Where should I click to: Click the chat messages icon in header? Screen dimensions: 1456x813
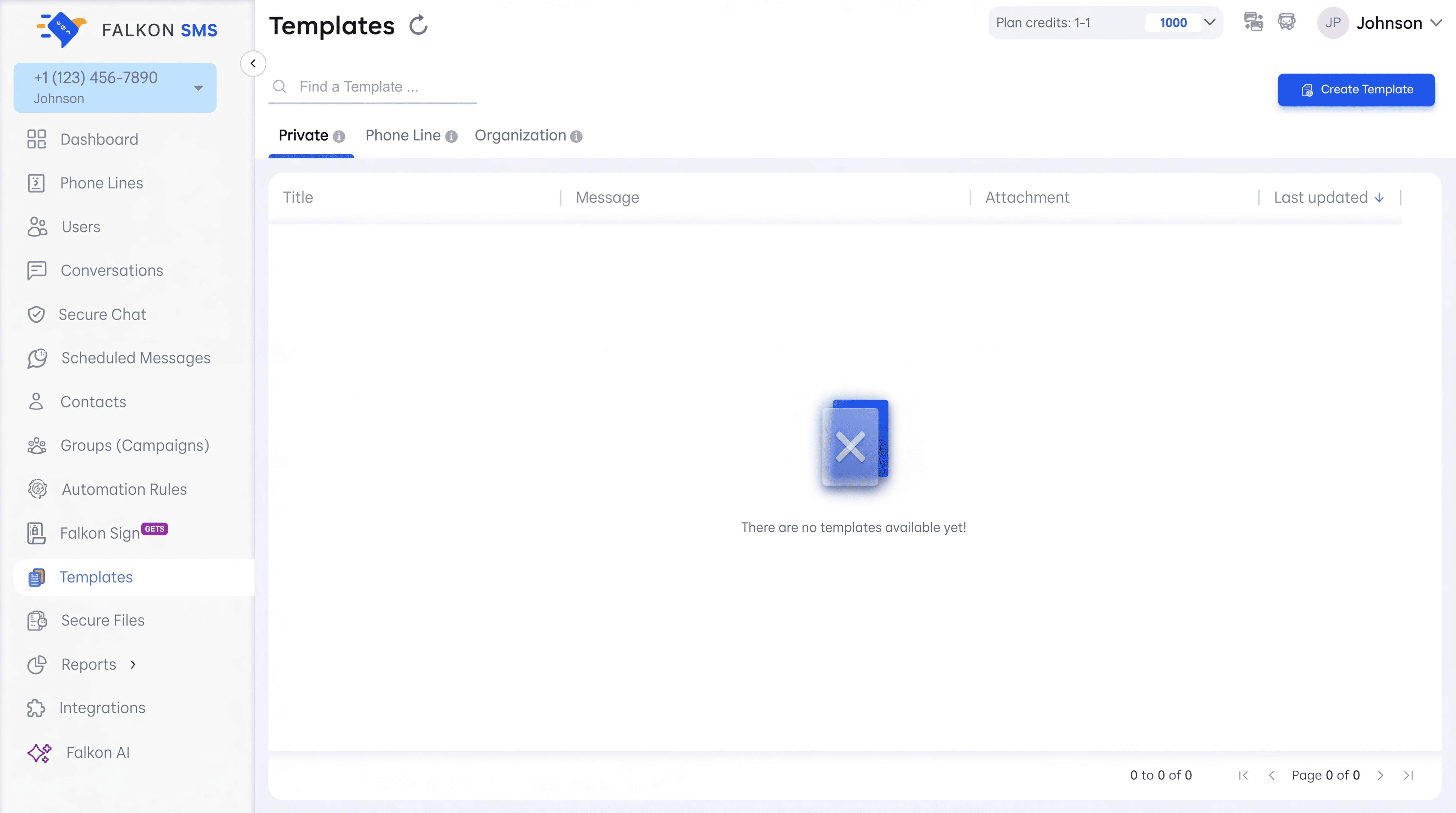(x=1253, y=22)
